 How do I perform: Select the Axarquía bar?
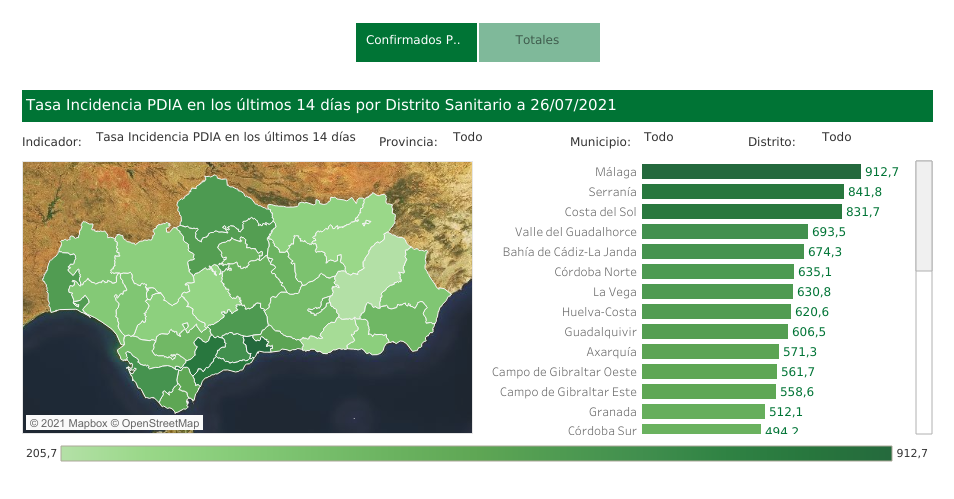pyautogui.click(x=711, y=352)
